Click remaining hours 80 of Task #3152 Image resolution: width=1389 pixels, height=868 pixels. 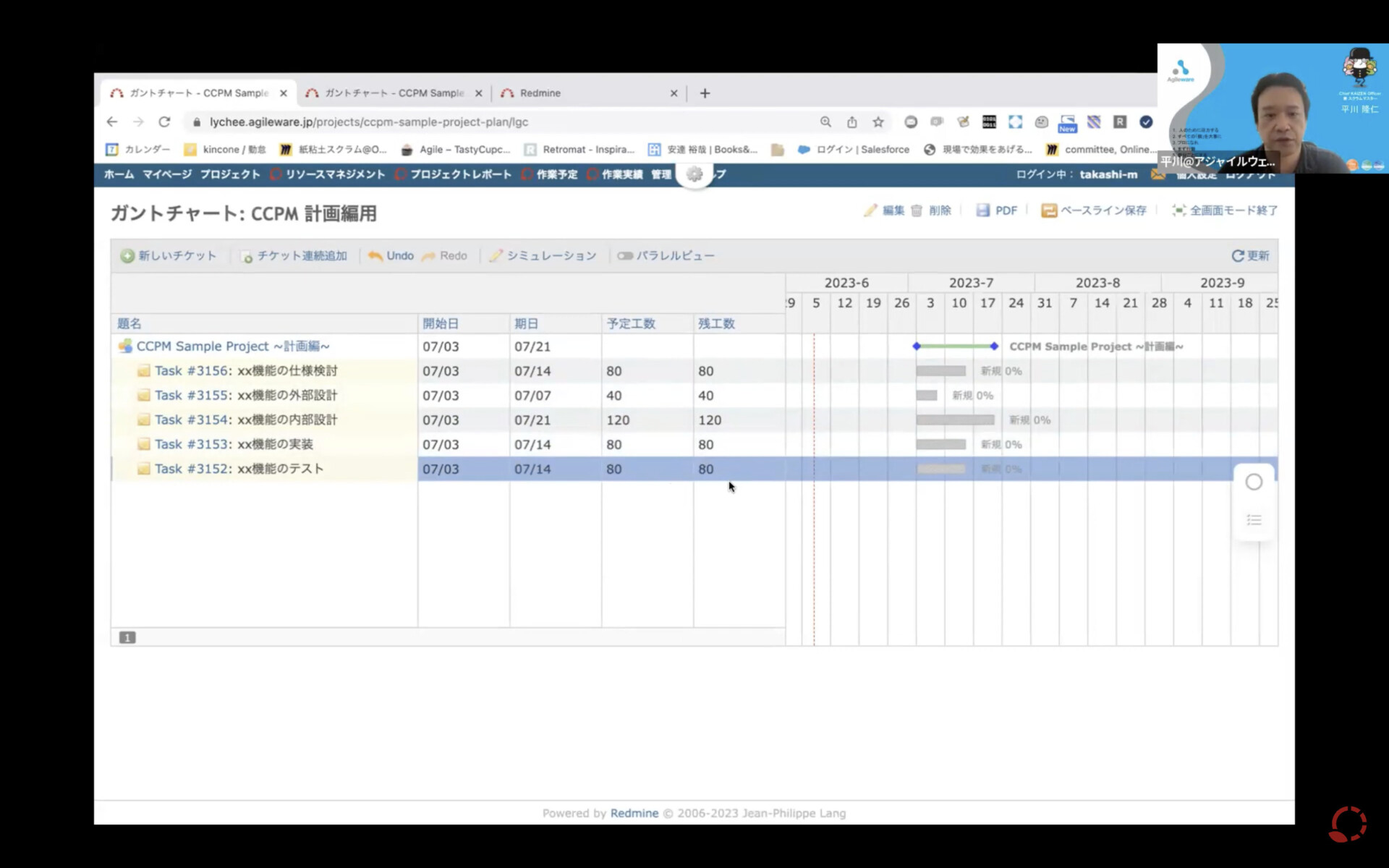tap(706, 469)
